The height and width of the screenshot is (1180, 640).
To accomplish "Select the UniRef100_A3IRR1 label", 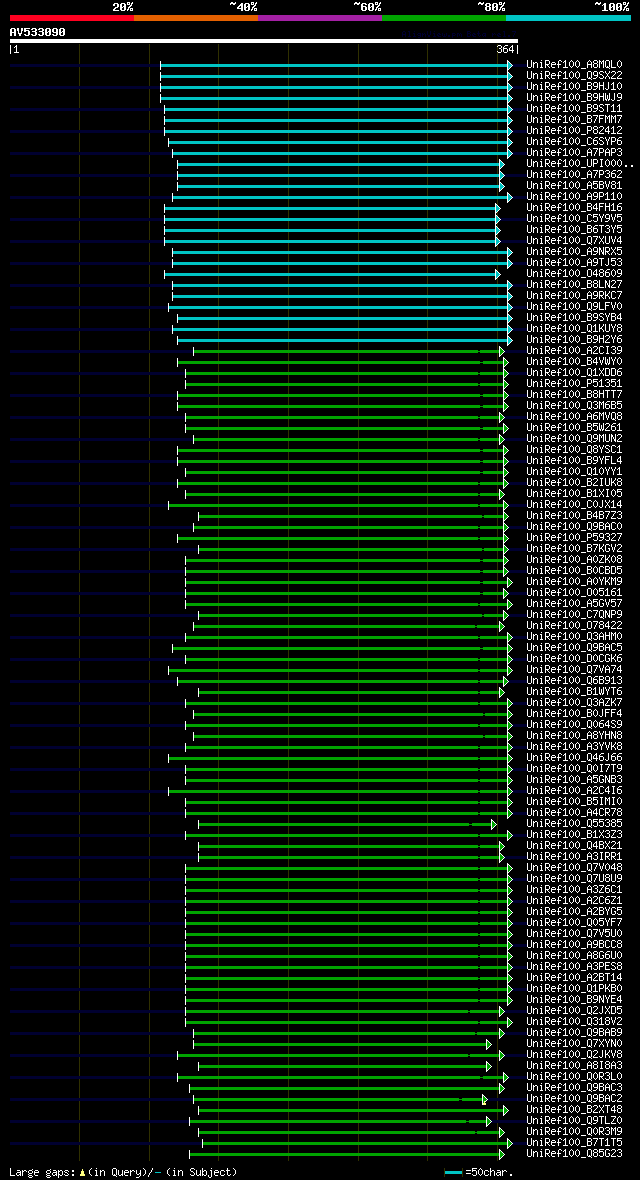I will point(574,856).
